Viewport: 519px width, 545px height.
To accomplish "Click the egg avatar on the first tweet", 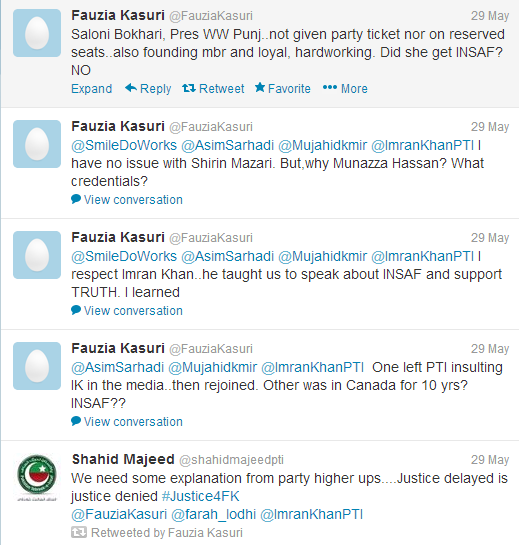I will pos(37,33).
